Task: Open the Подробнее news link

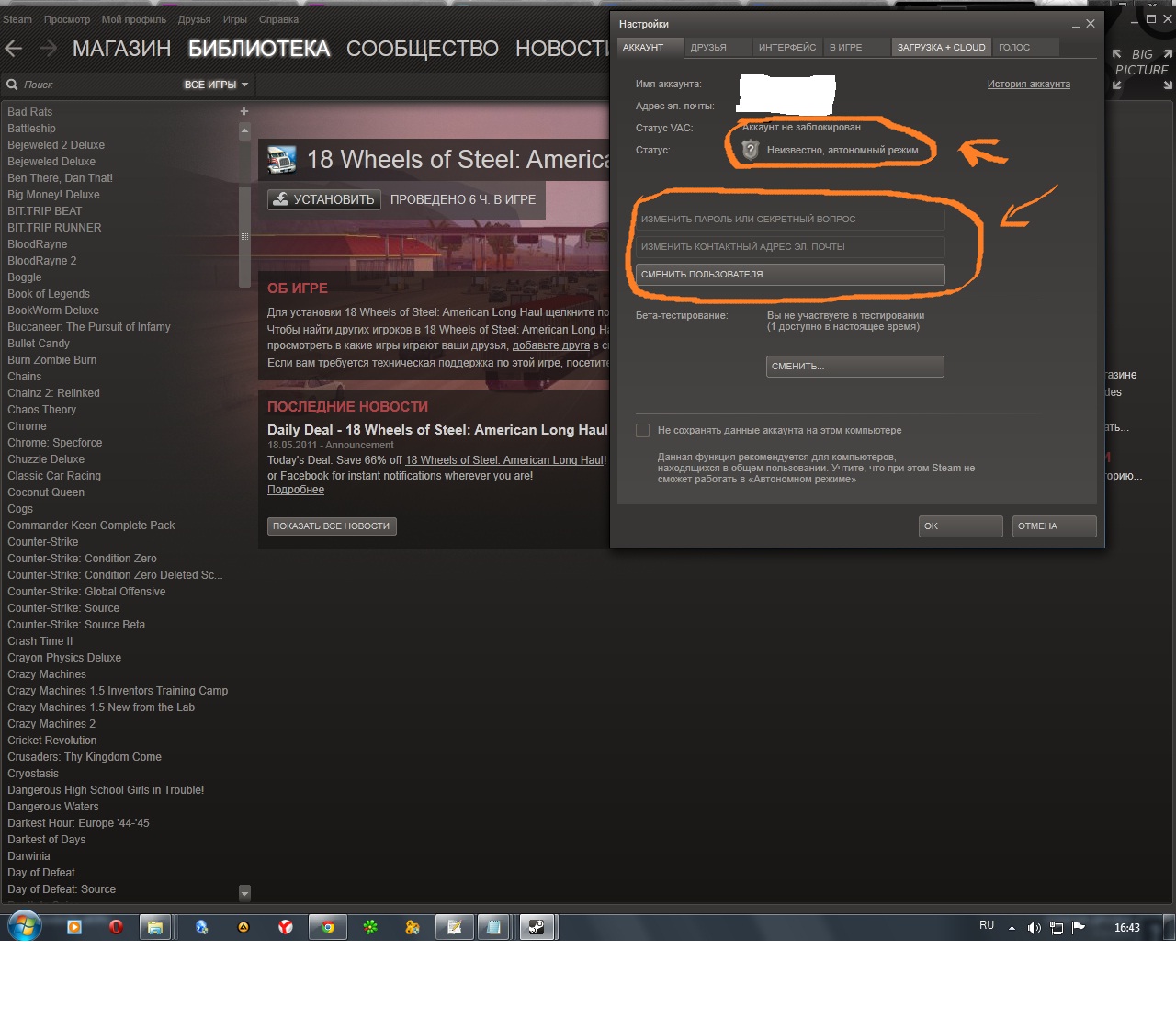Action: [296, 490]
